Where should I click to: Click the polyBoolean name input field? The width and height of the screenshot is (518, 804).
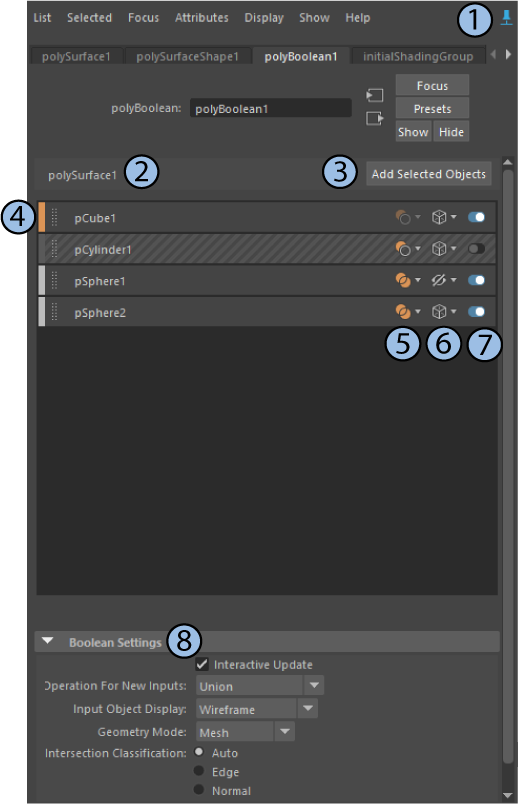pyautogui.click(x=271, y=109)
